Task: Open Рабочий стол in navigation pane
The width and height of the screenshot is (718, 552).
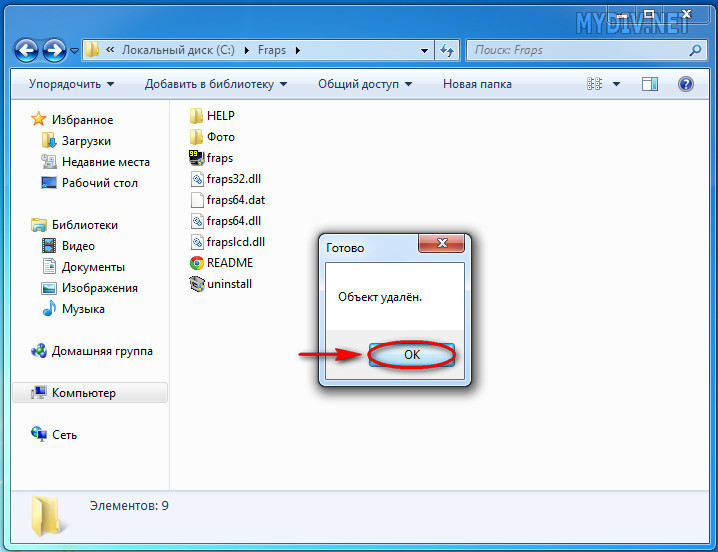Action: [100, 183]
